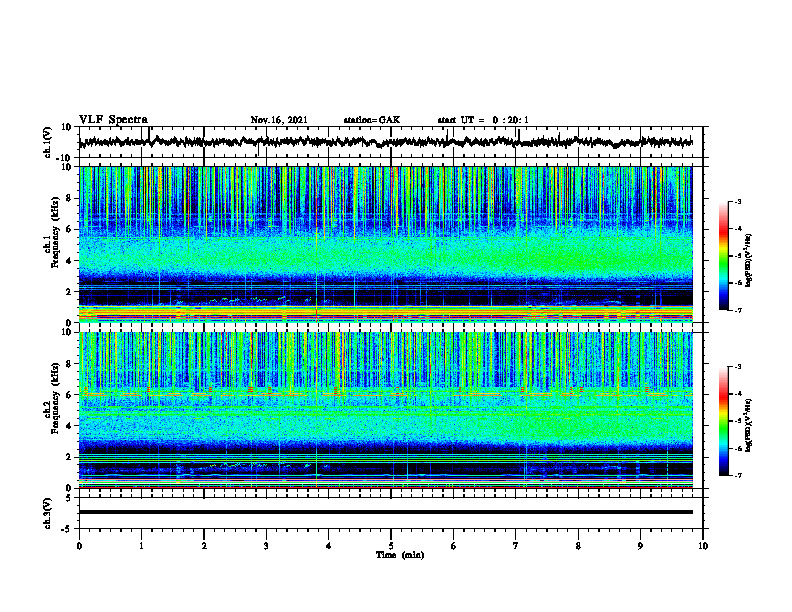Click the "Time (min)" axis title

click(400, 555)
